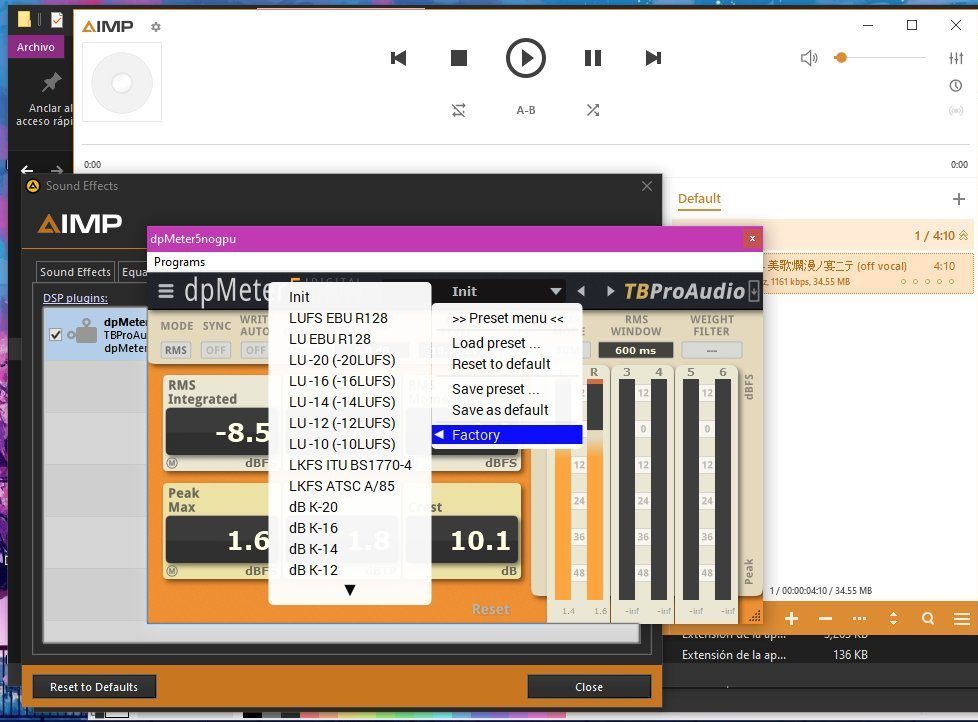Open the scheduler clock icon
The height and width of the screenshot is (722, 978).
956,85
